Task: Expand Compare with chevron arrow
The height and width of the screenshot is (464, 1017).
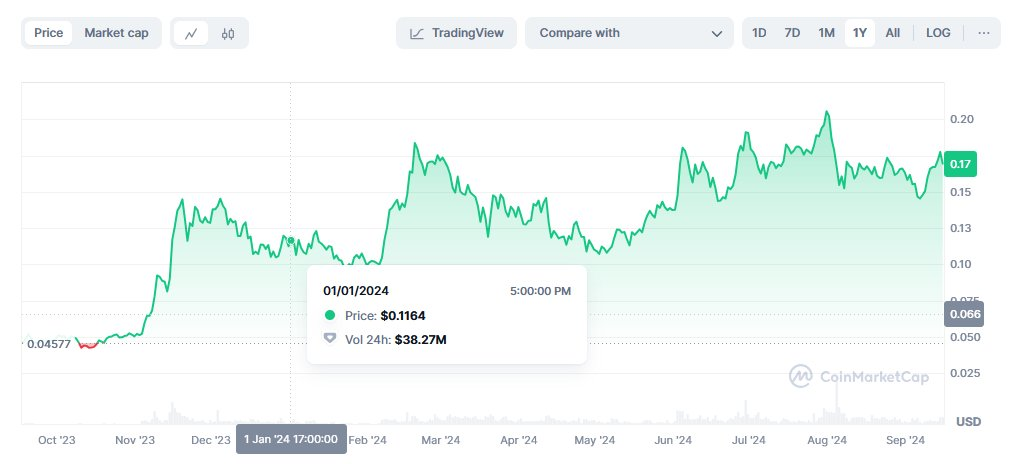Action: tap(716, 33)
